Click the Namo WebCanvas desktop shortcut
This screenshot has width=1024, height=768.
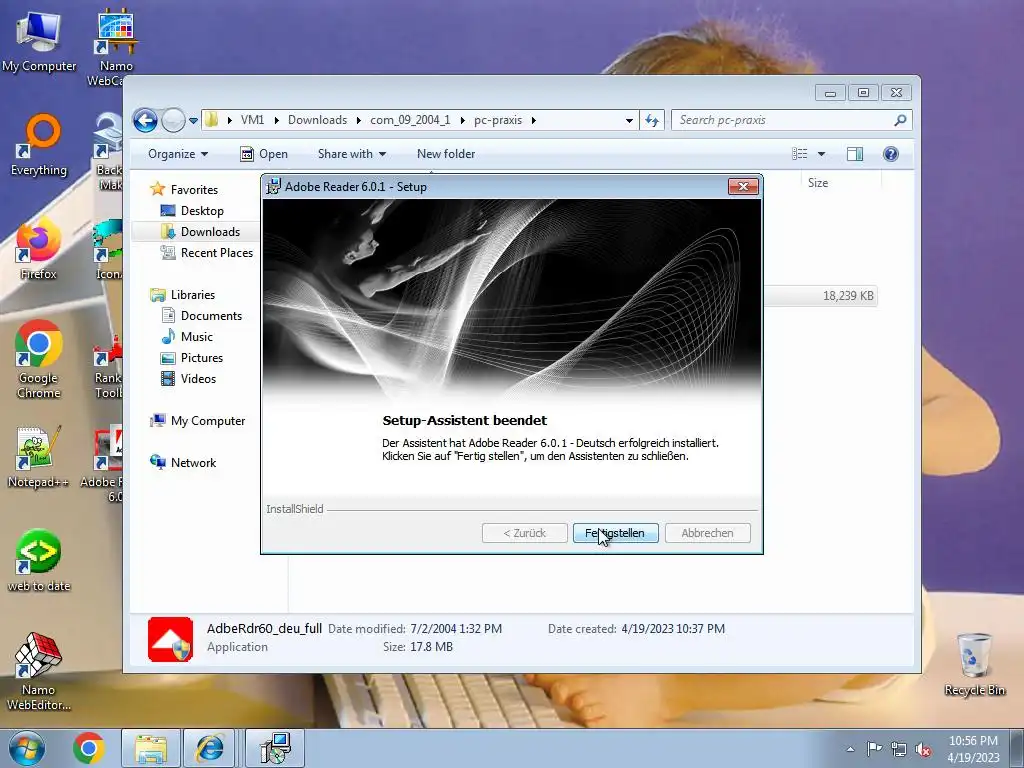(115, 49)
